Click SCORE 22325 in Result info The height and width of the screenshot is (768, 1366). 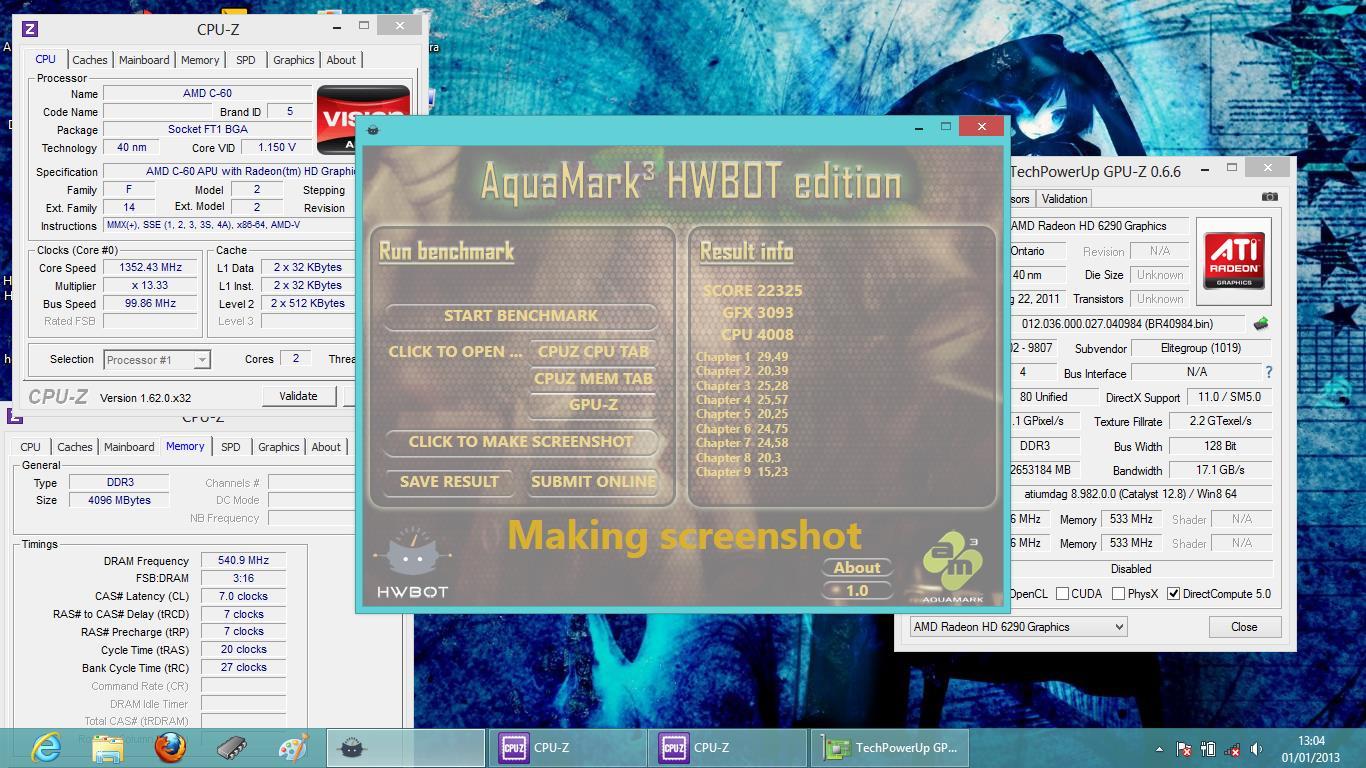pos(752,291)
